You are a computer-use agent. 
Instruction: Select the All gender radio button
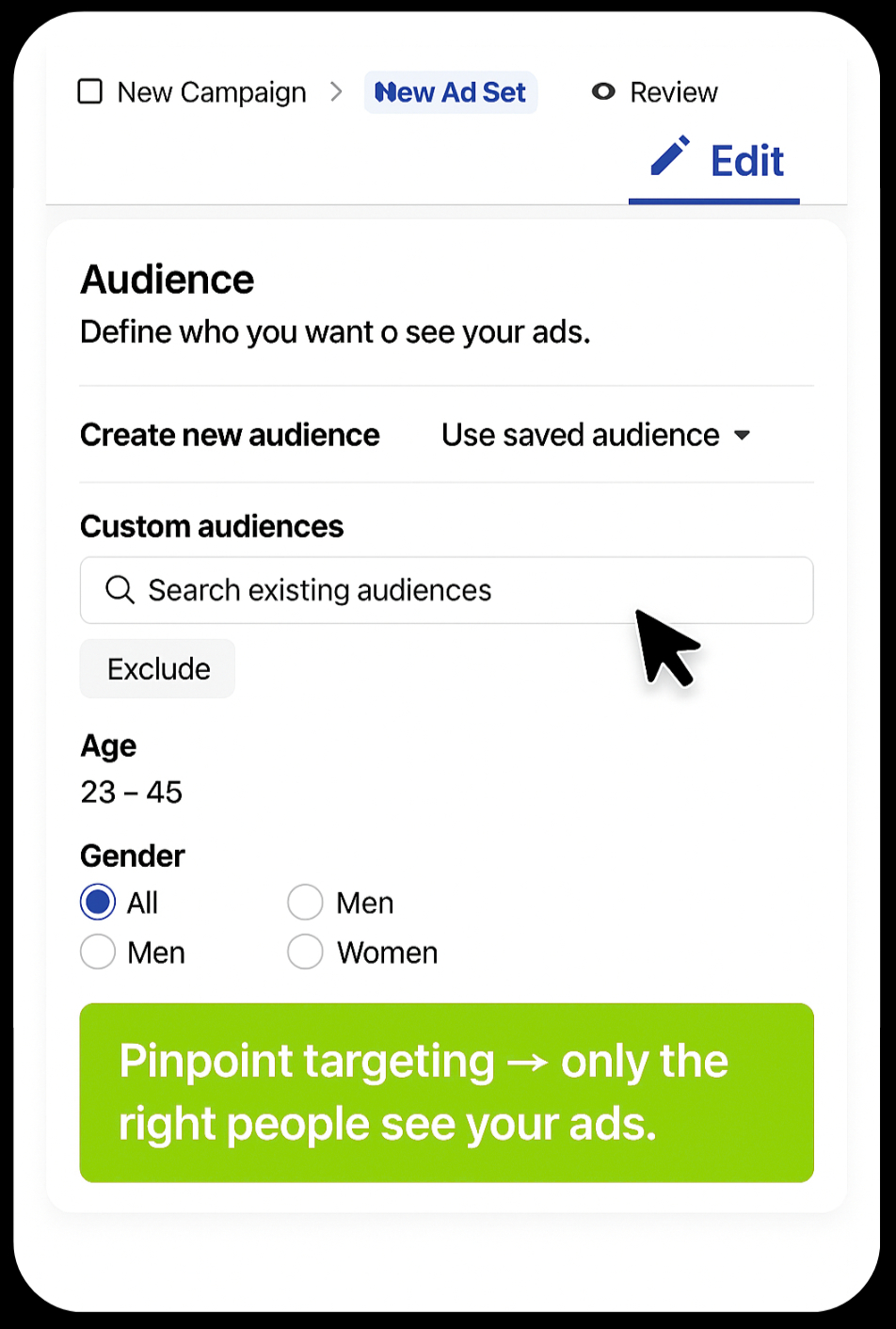(x=98, y=902)
